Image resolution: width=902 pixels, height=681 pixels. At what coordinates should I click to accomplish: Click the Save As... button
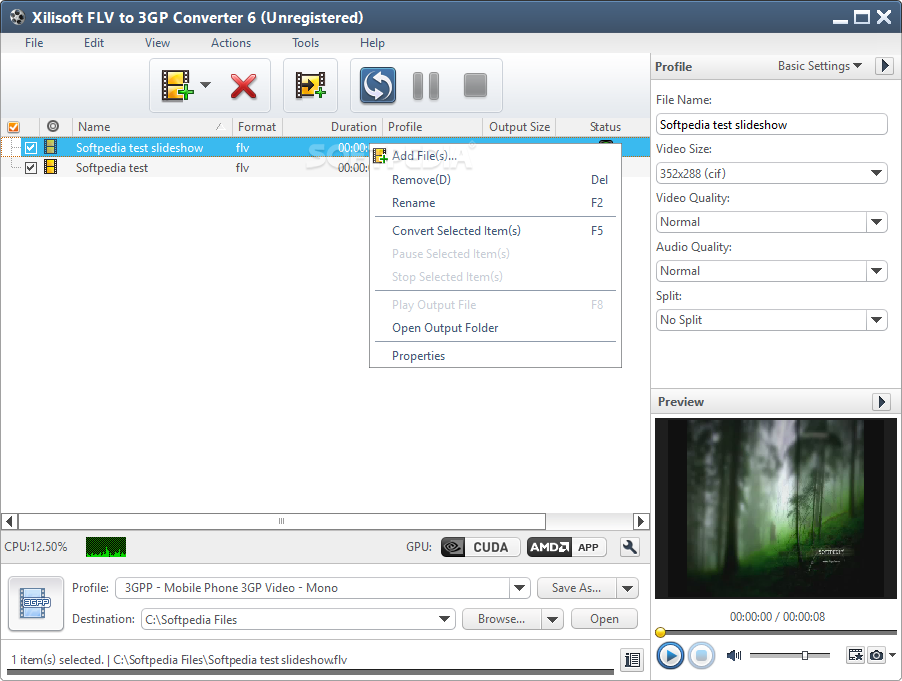(576, 588)
